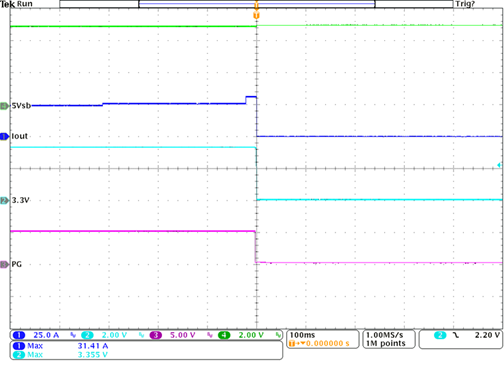
Task: Click the cyan trigger level arrow
Action: point(499,165)
